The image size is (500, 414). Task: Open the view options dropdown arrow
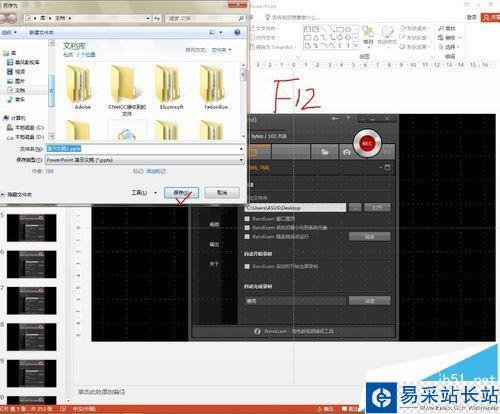pyautogui.click(x=220, y=32)
